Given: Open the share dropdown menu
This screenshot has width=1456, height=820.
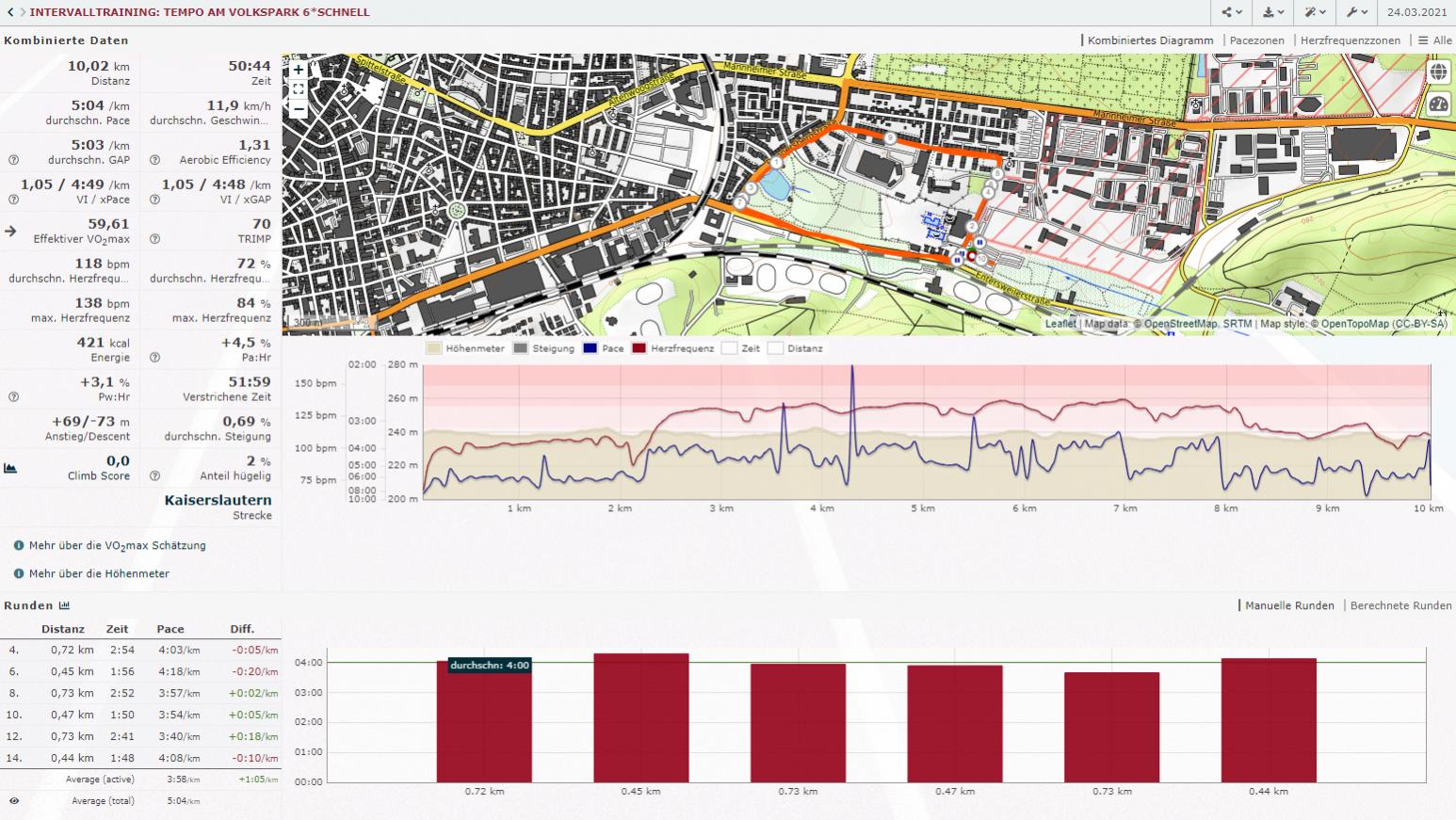Looking at the screenshot, I should pyautogui.click(x=1232, y=12).
